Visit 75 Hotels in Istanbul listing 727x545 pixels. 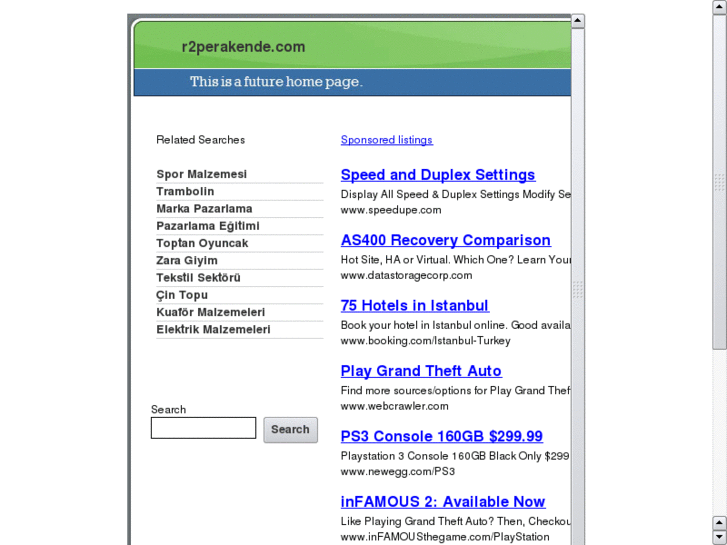[x=415, y=306]
